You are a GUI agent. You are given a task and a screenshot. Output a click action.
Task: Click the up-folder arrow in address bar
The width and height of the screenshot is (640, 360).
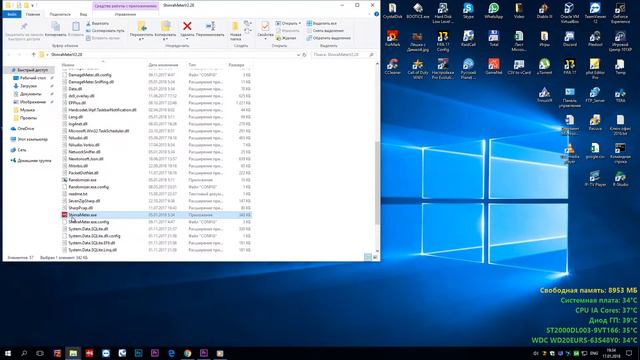click(x=33, y=54)
